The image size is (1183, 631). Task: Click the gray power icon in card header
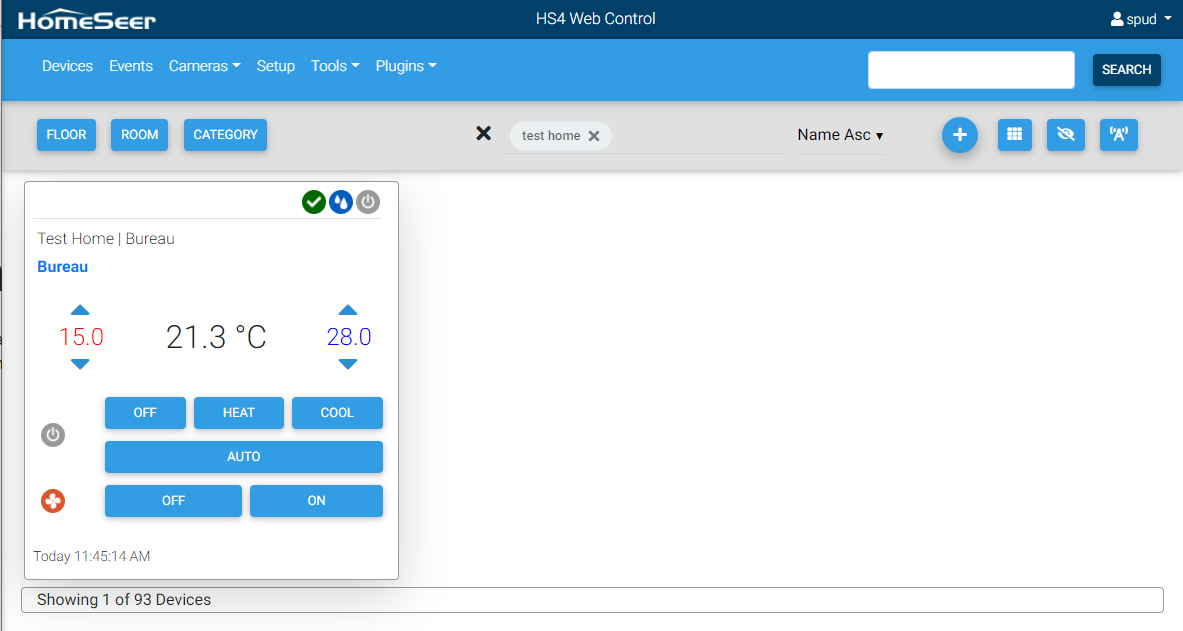(368, 202)
